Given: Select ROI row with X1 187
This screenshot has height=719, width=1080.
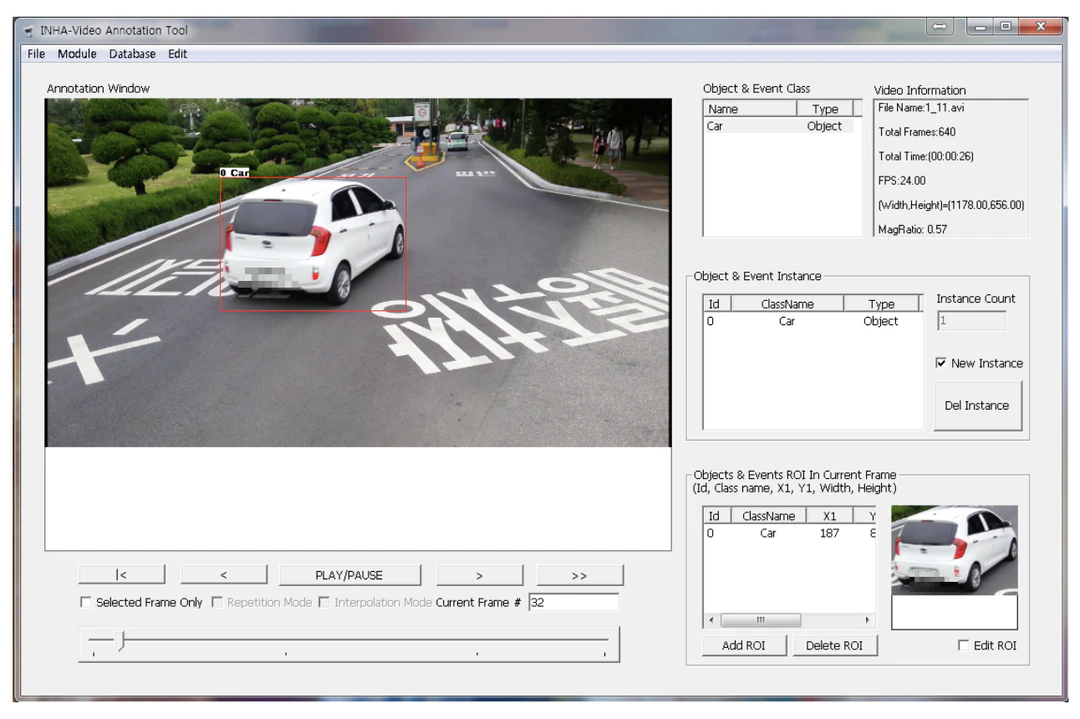Looking at the screenshot, I should (789, 533).
